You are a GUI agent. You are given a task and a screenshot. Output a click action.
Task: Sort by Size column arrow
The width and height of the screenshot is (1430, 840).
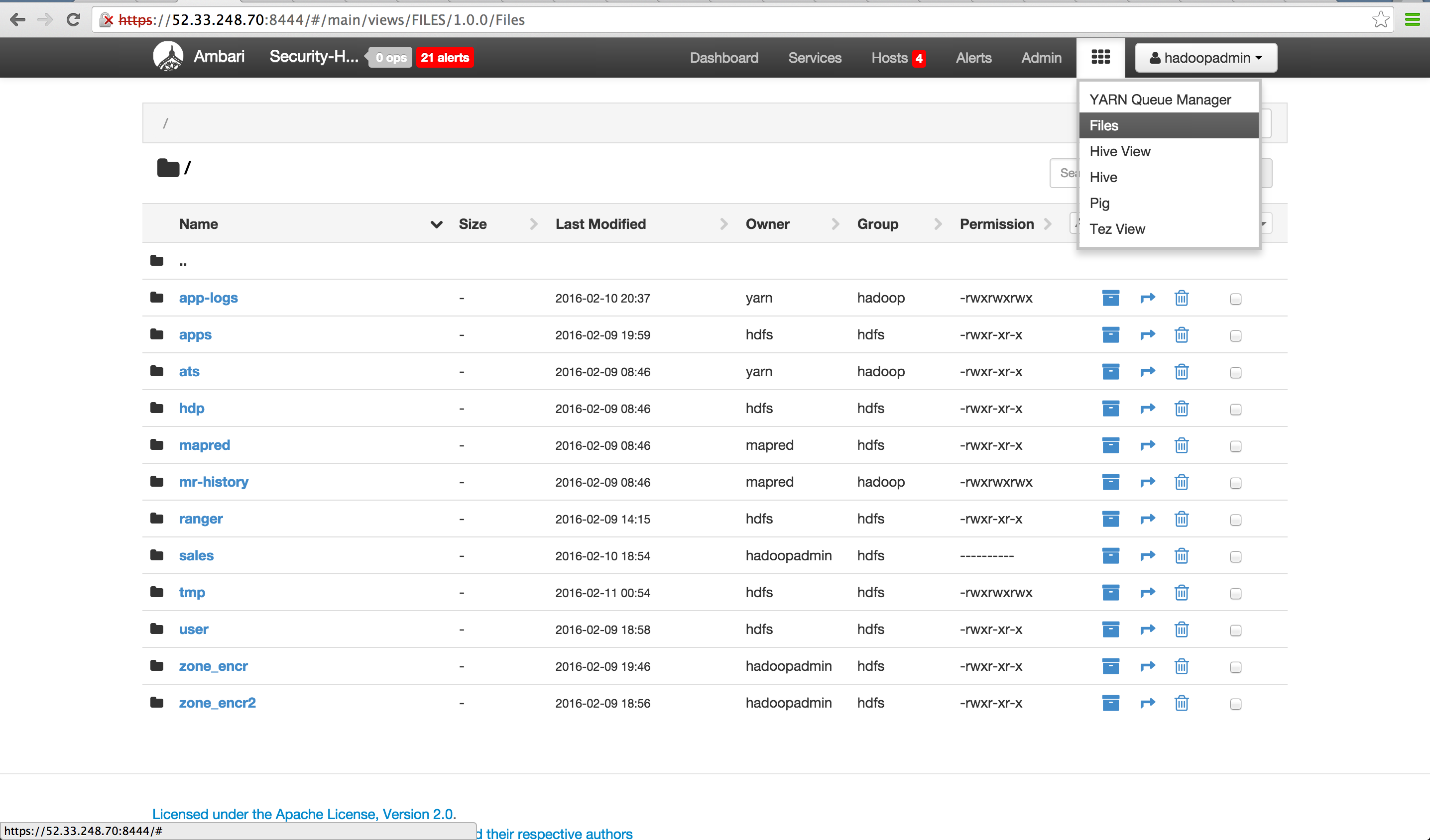click(x=533, y=224)
